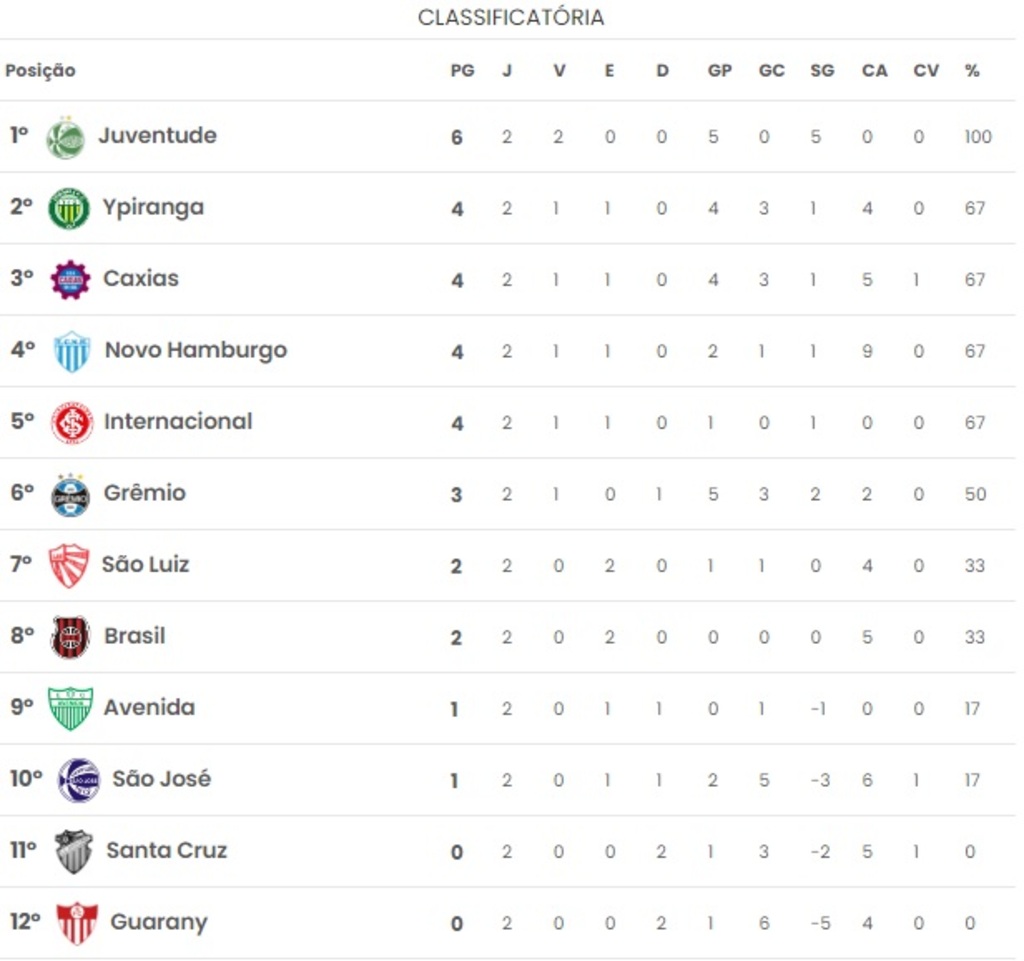Click the Brasil red-black crest
Screen dimensions: 1024x961
[x=70, y=637]
